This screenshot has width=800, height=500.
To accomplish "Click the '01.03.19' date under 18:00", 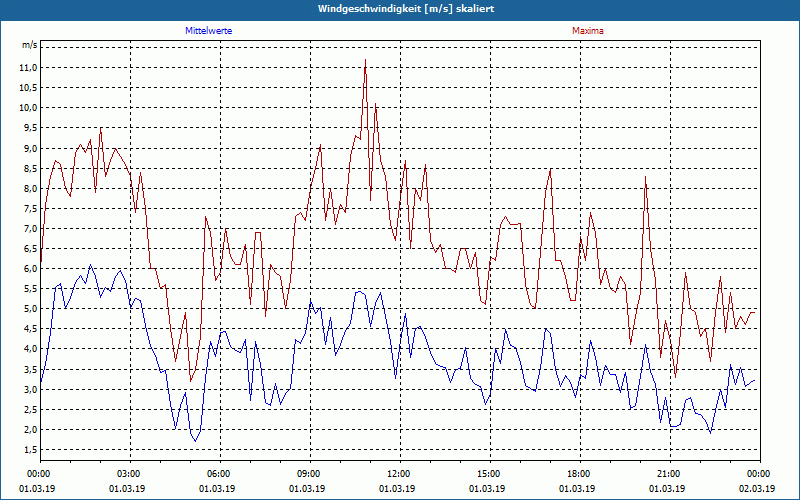I will point(578,489).
